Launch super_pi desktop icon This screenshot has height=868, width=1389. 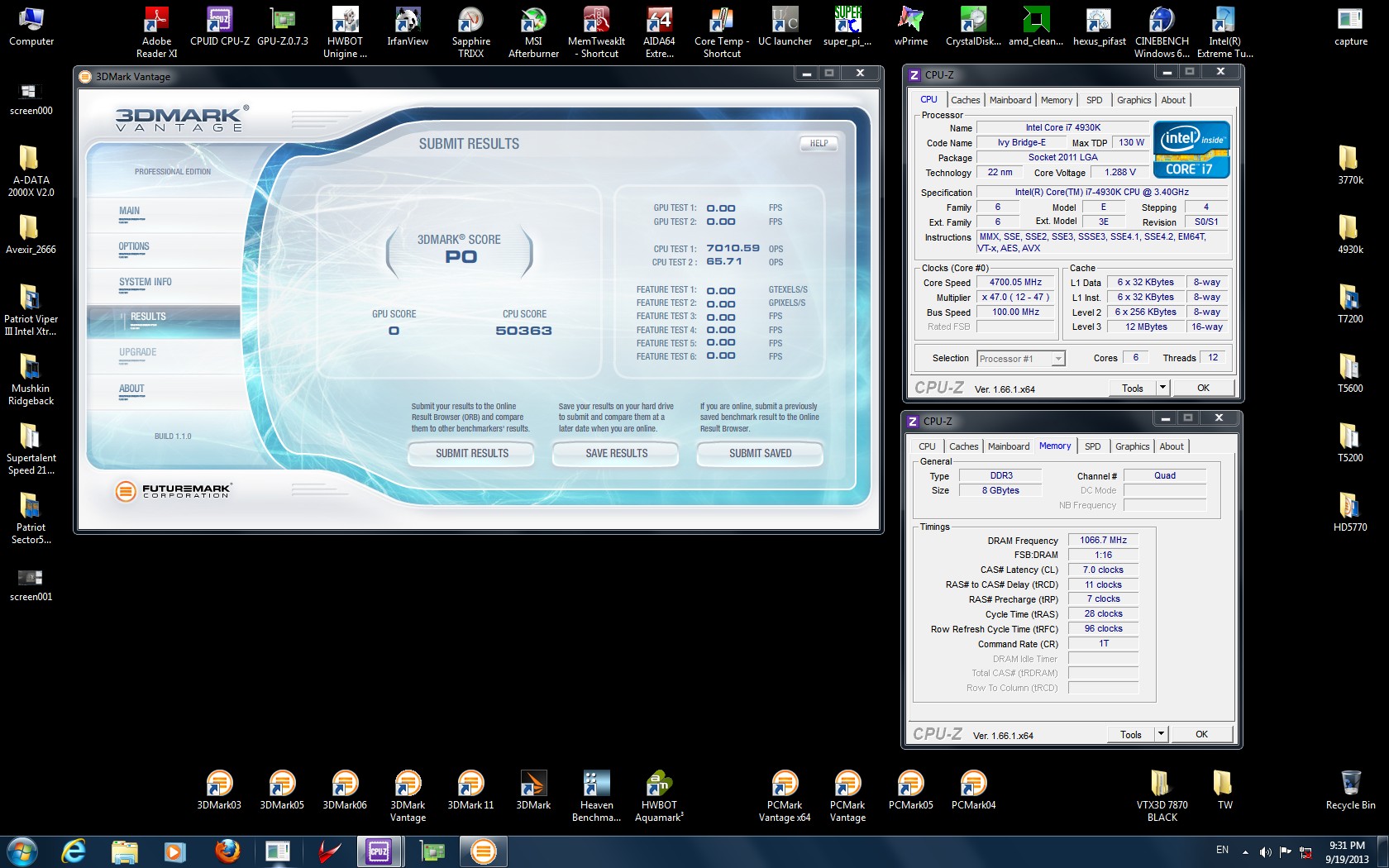point(847,26)
